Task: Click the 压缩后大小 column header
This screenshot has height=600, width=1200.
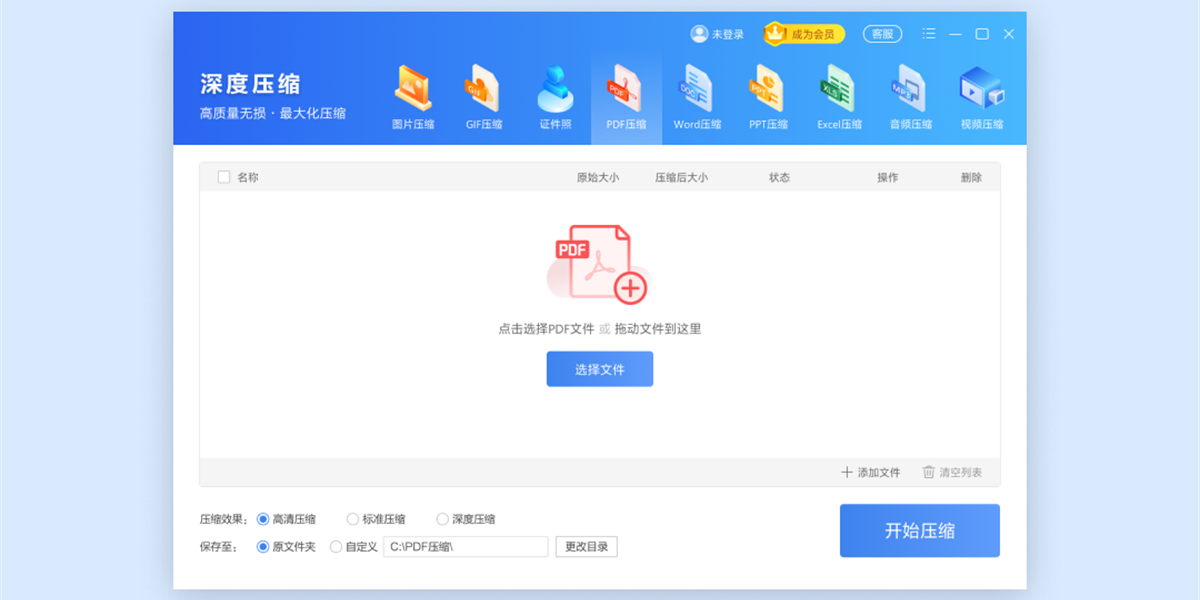Action: 681,177
